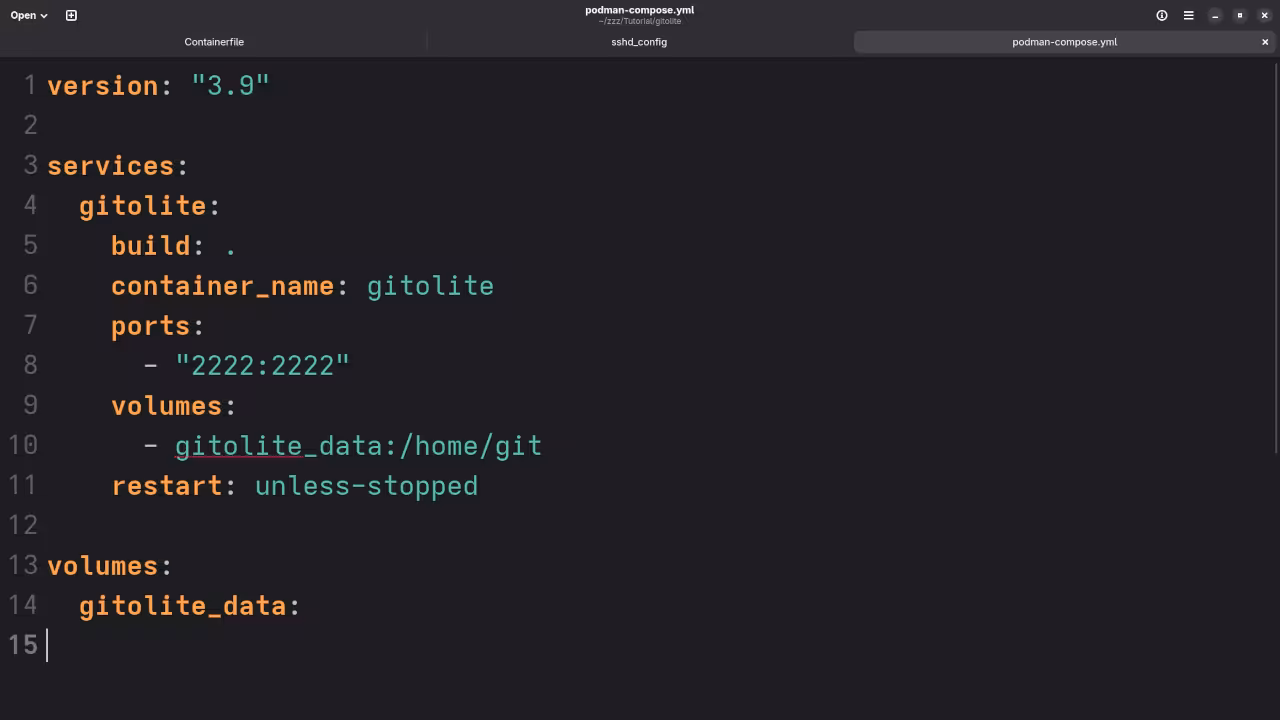Open the document properties icon
This screenshot has width=1280, height=720.
(1162, 15)
